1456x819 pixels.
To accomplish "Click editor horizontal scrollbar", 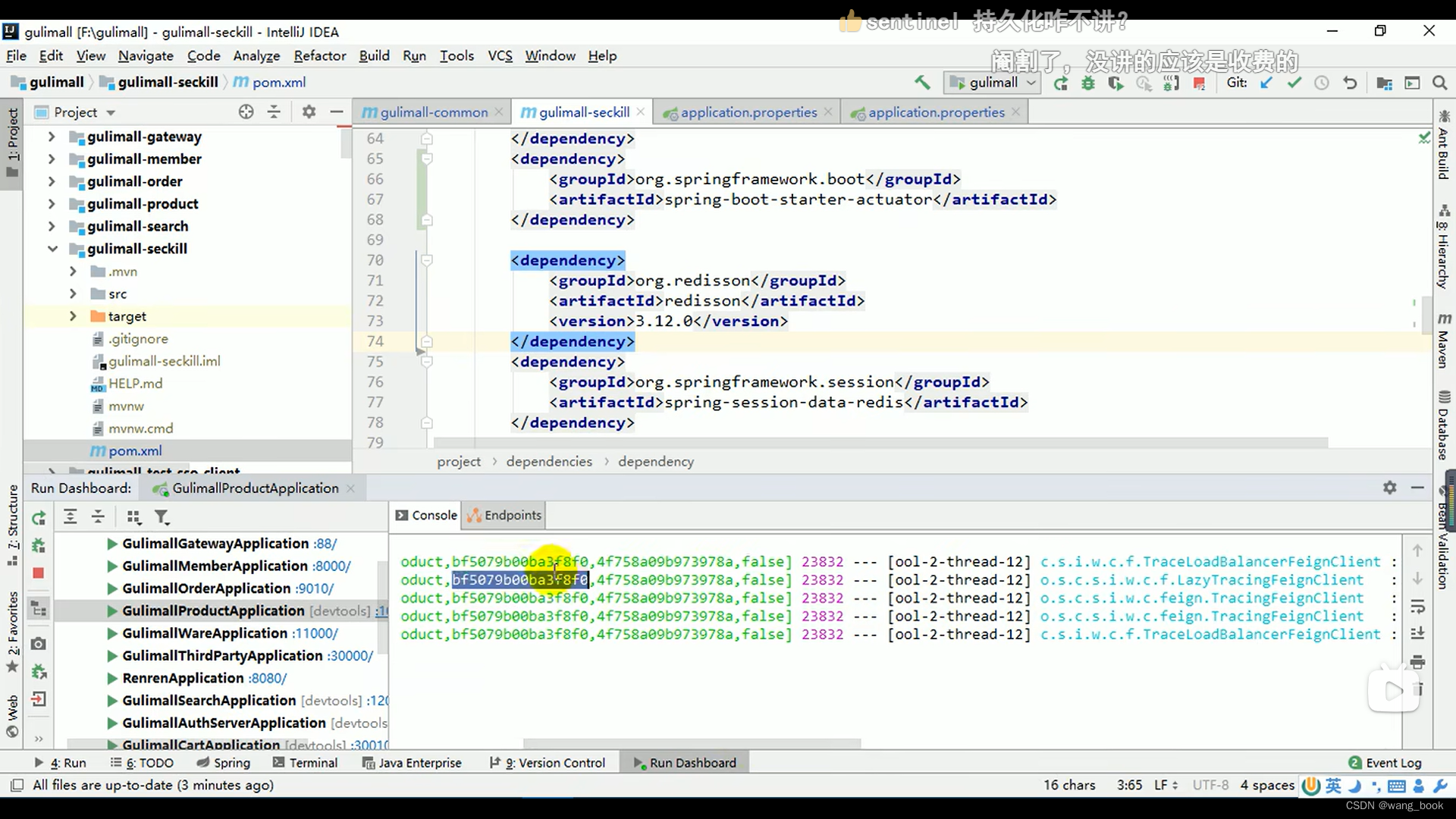I will pos(880,442).
